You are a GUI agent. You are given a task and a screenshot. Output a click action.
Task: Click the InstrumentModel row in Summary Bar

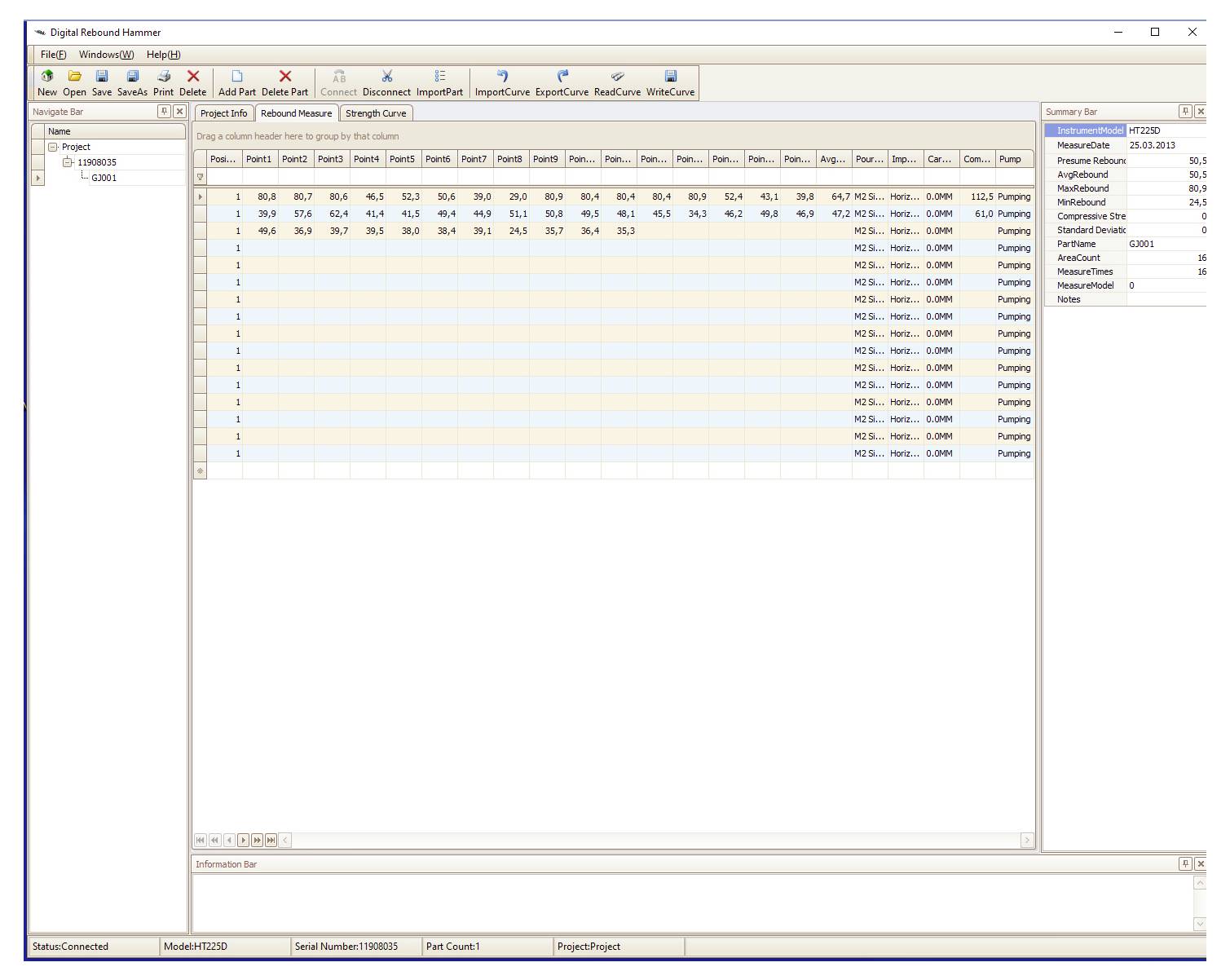(1125, 130)
